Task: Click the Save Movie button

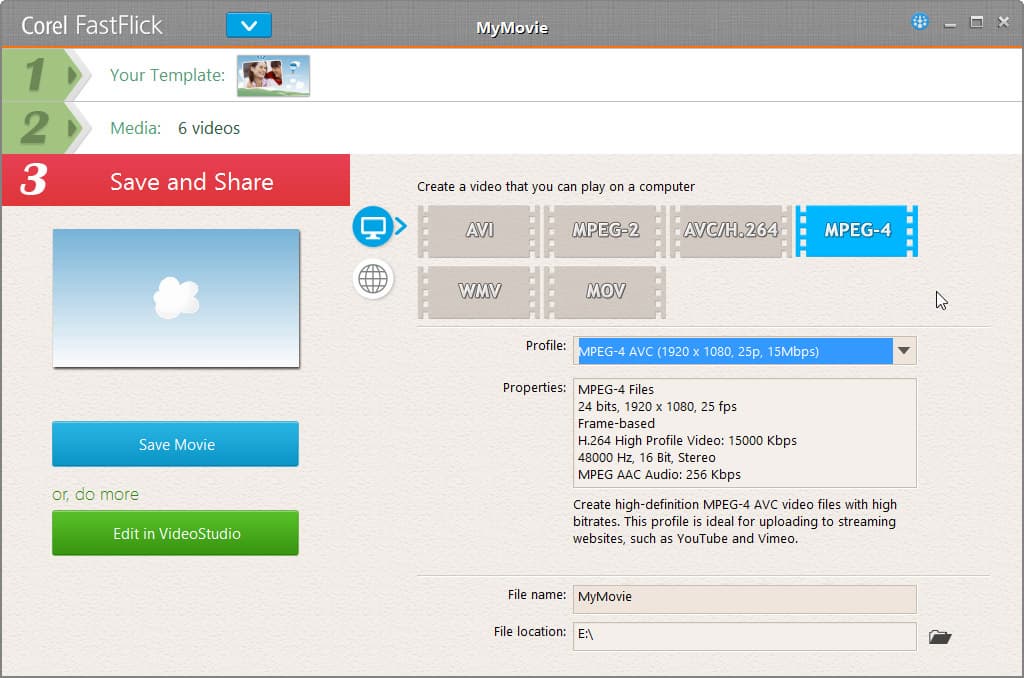Action: coord(176,444)
